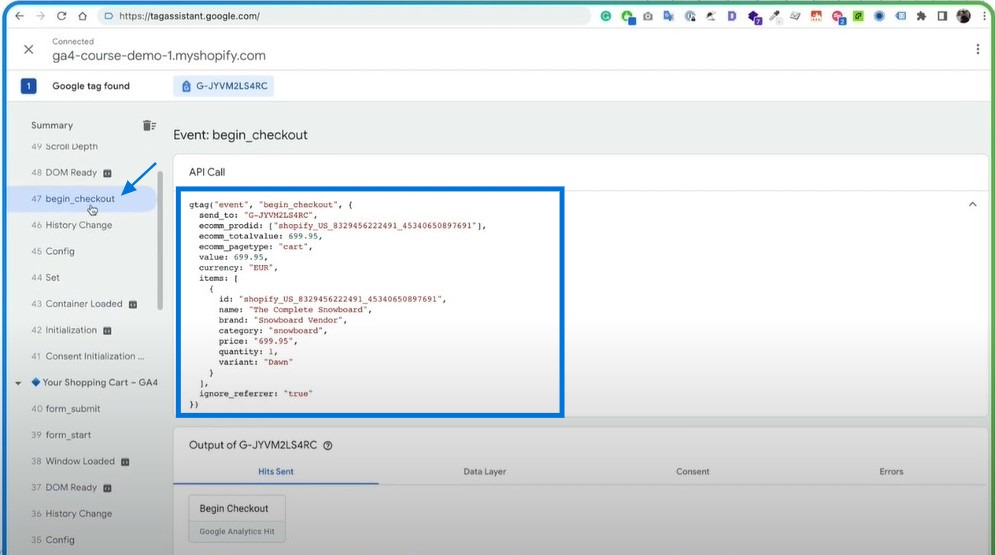Viewport: 995px width, 555px height.
Task: Toggle the browser side panel icon
Action: coord(942,16)
